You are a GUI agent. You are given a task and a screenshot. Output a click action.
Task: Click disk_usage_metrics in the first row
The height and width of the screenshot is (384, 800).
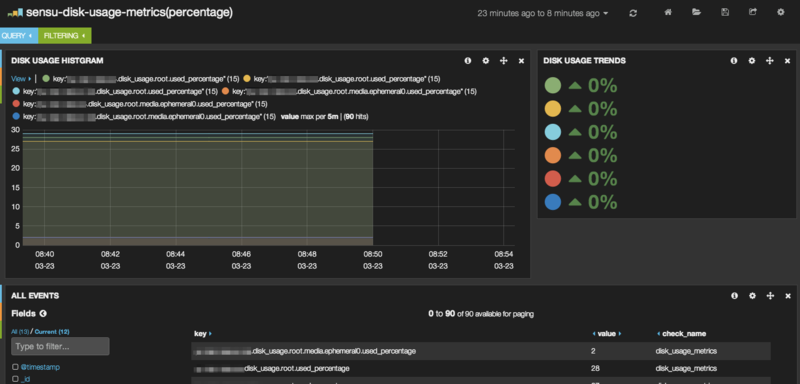point(686,351)
